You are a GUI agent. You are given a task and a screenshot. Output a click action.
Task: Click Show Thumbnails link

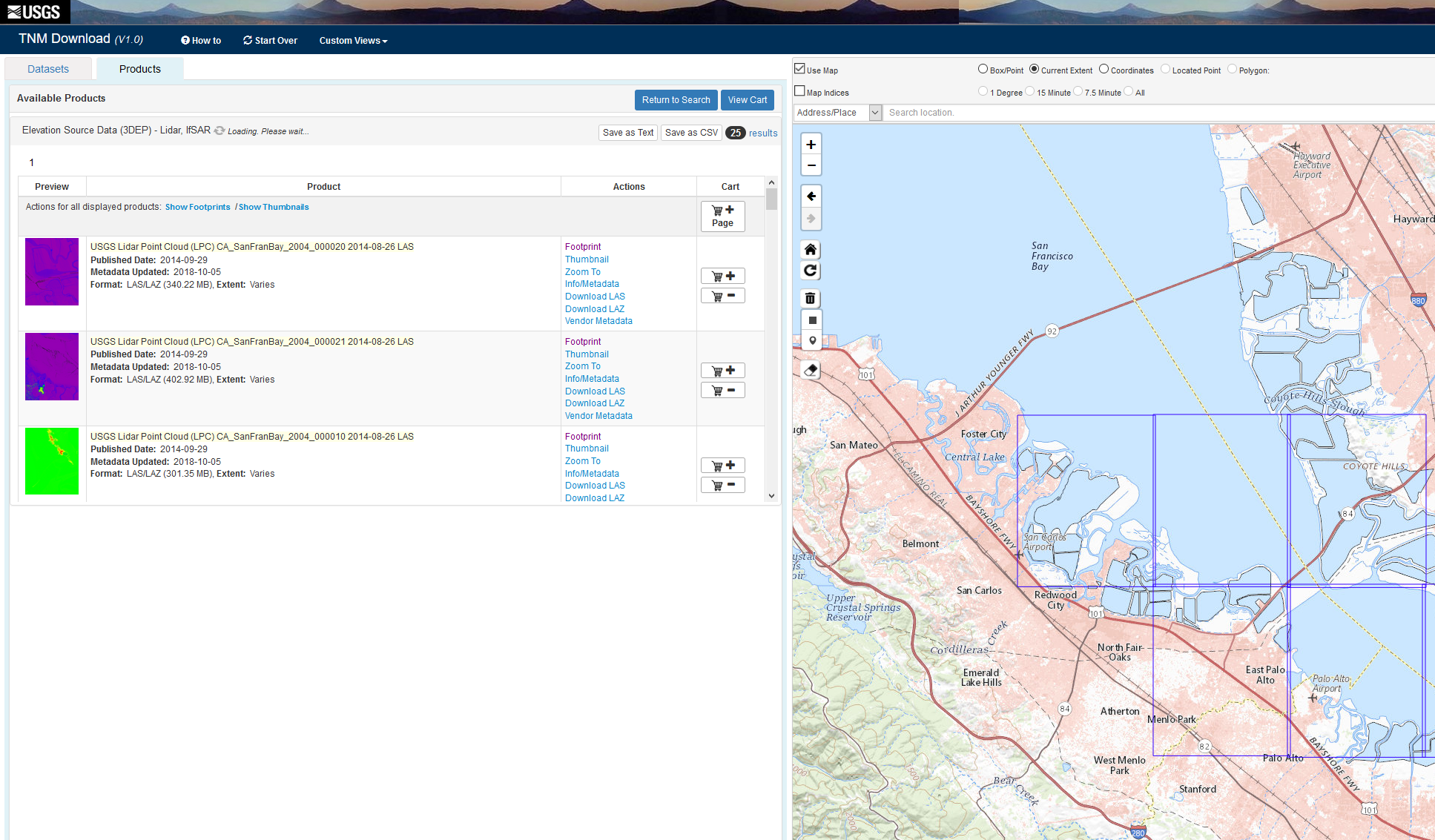[274, 207]
